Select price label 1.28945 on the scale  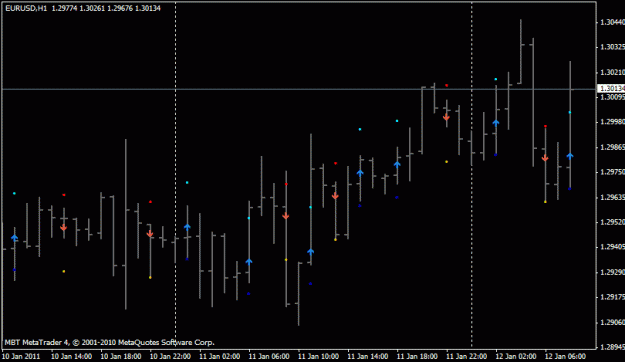[x=612, y=347]
